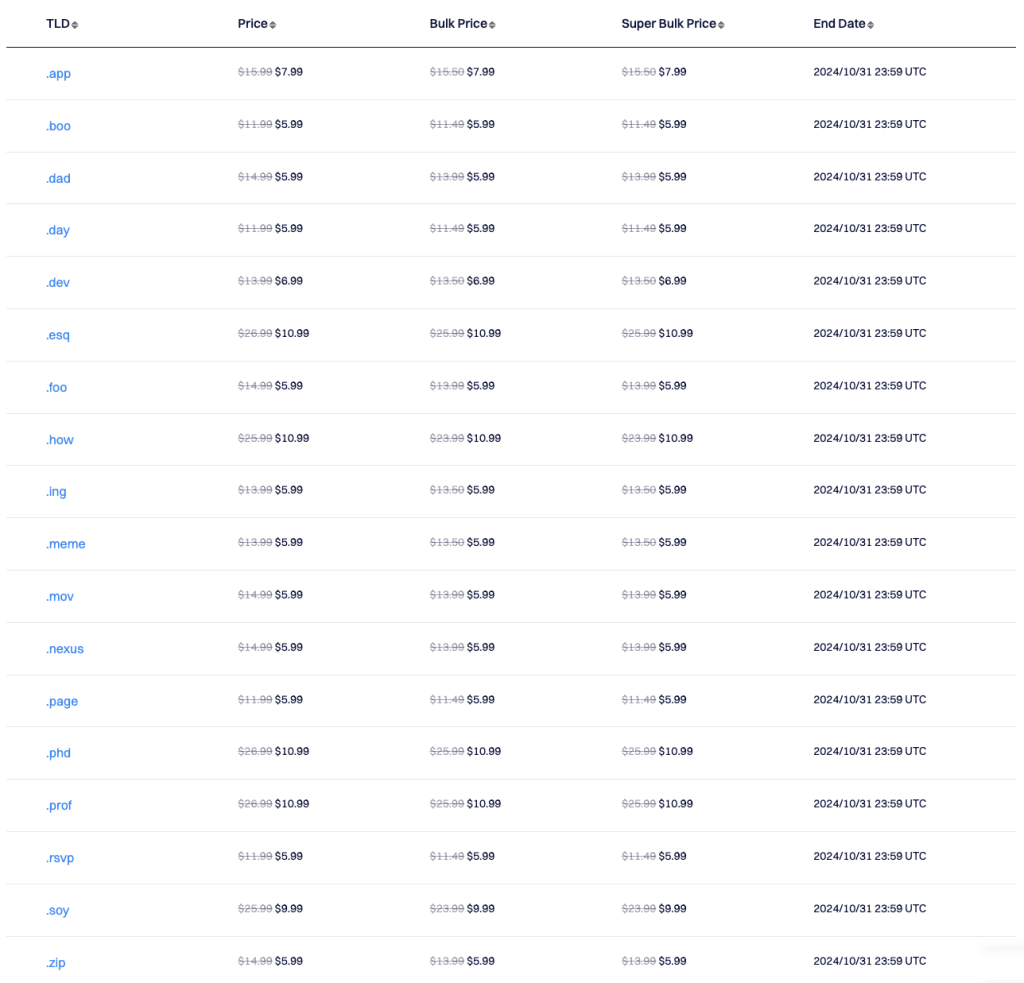Click the .dev TLD link

58,283
